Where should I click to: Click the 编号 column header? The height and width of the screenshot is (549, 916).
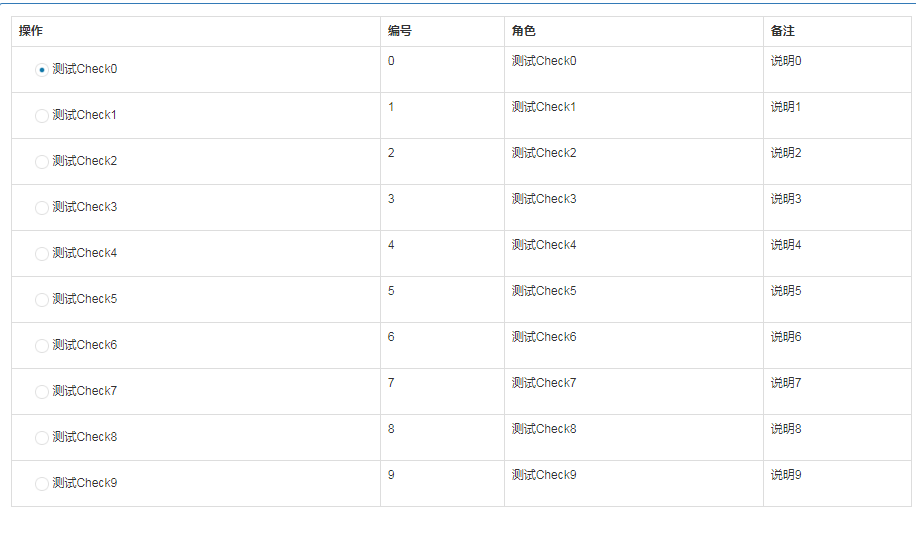point(442,32)
